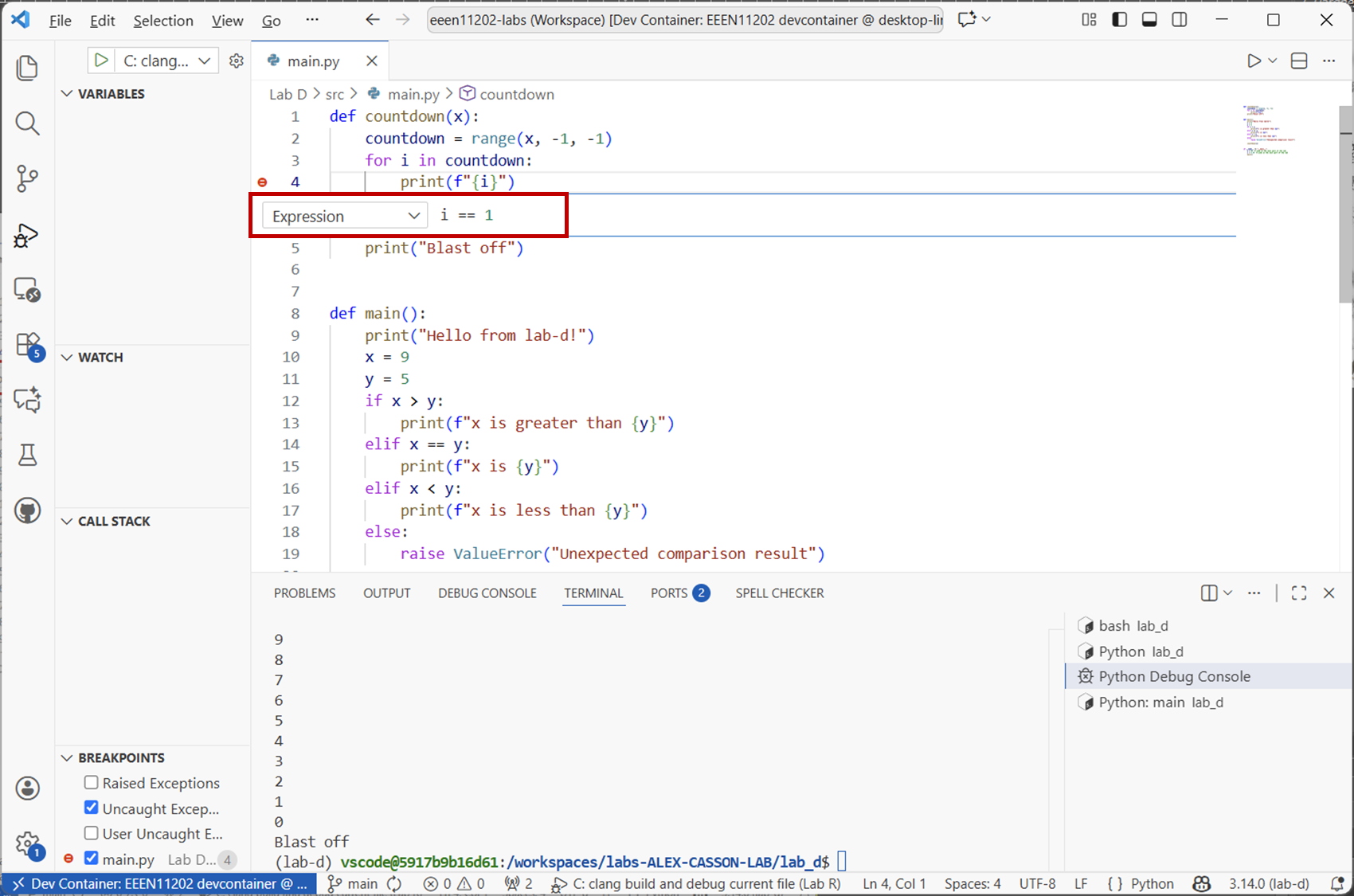The width and height of the screenshot is (1354, 896).
Task: Enable Raised Exceptions breakpoint checkbox
Action: [x=92, y=783]
